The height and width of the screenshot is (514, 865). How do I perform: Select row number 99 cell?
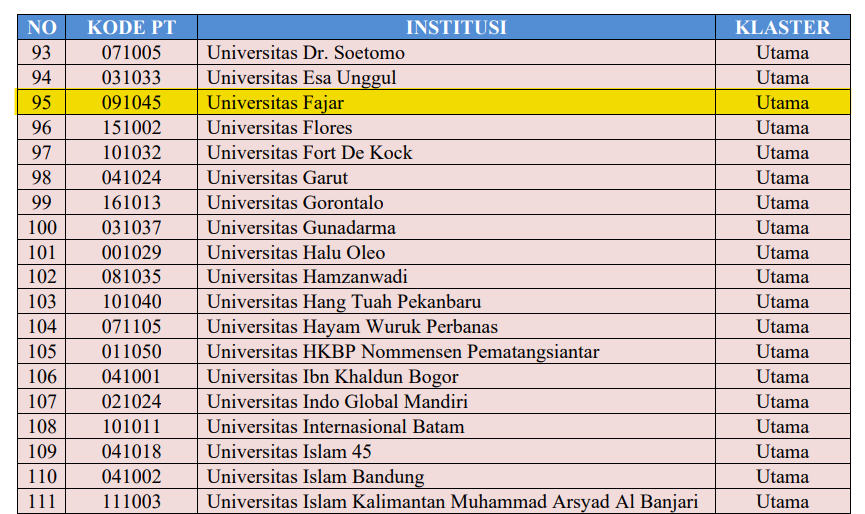coord(42,202)
